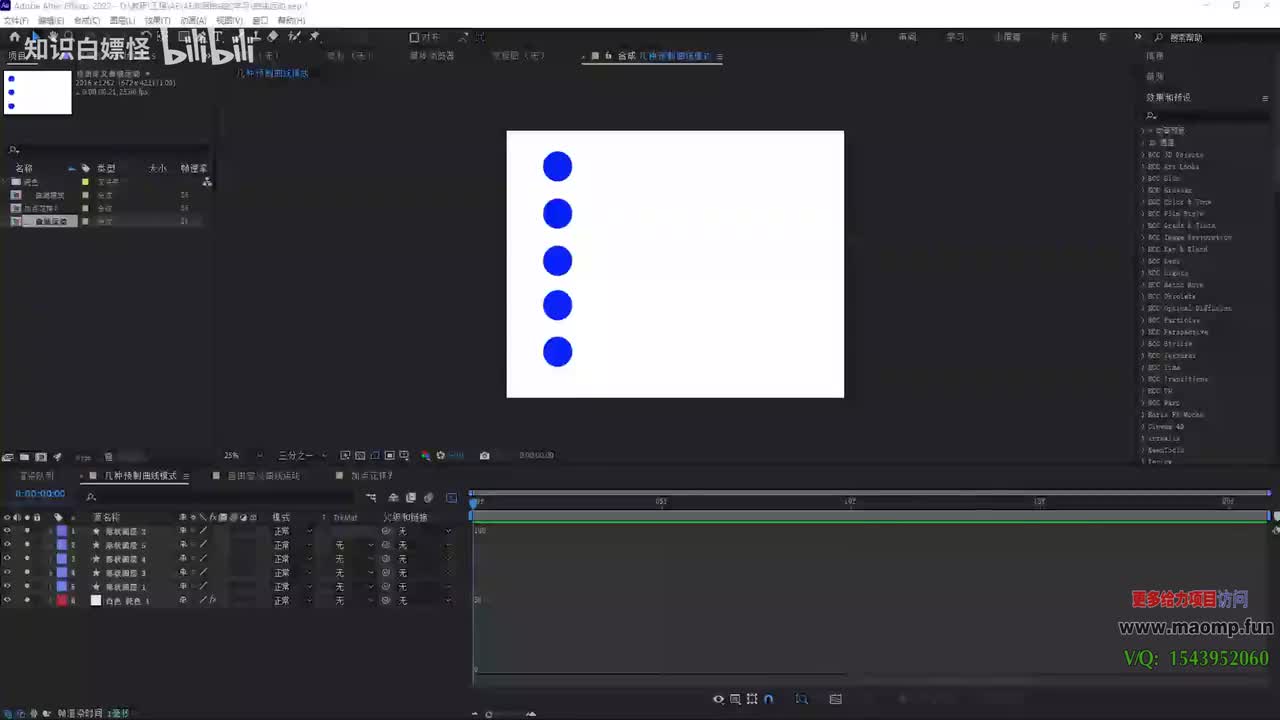Screen dimensions: 1280x720
Task: Click the interpret footage icon in Project panel
Action: (8, 457)
